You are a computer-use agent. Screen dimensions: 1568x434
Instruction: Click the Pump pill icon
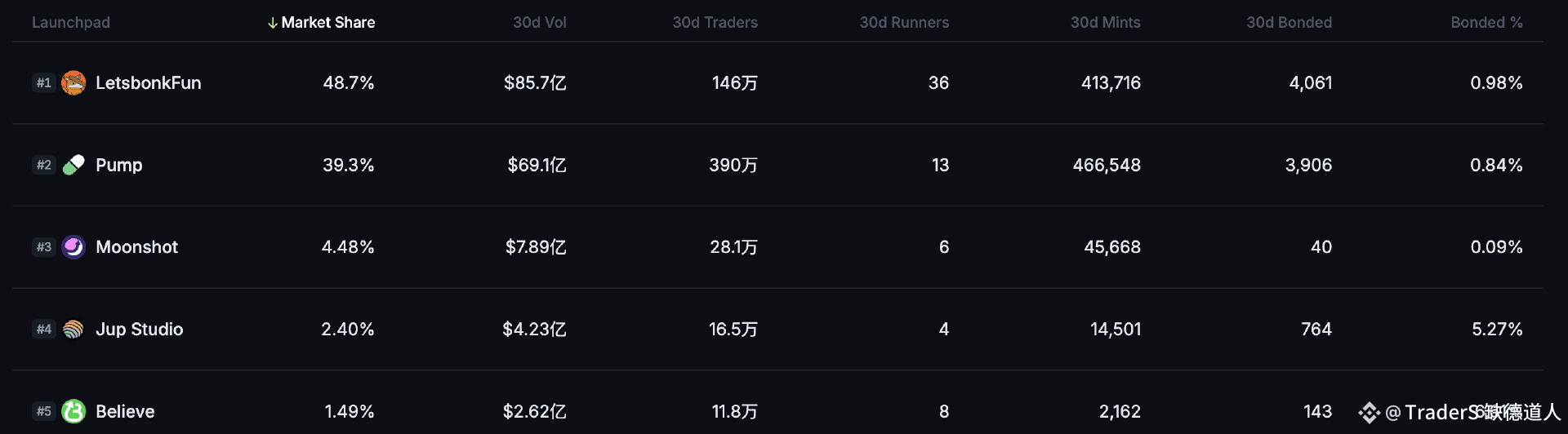pos(73,165)
